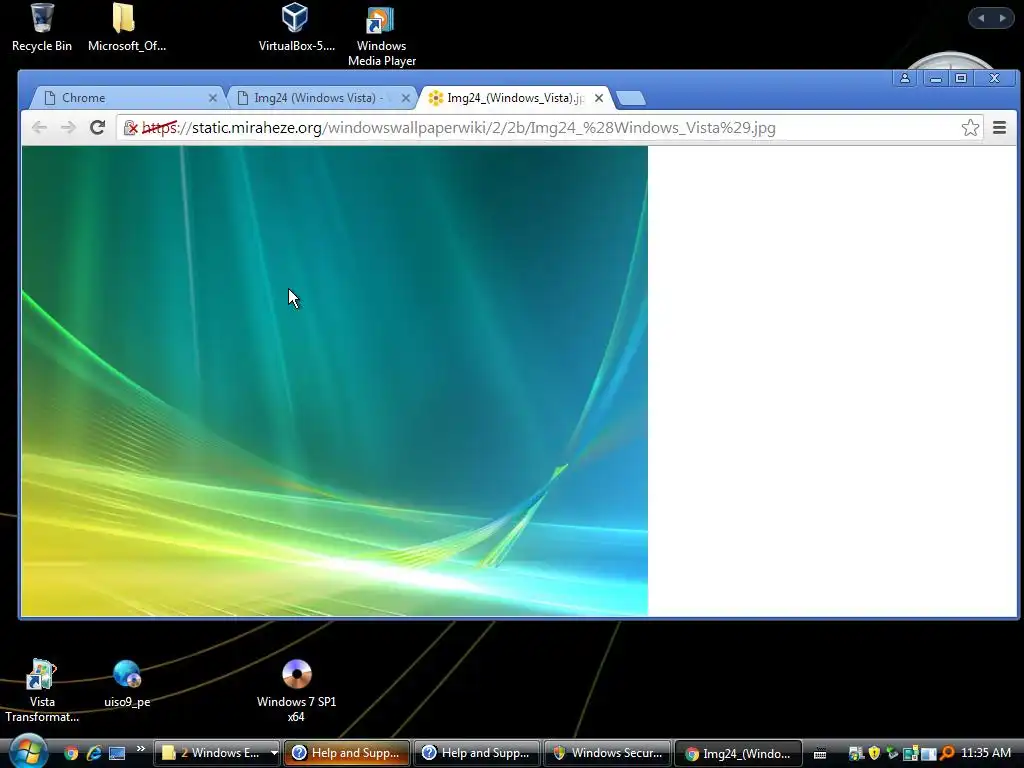Select the Windows Media Player shortcut
Image resolution: width=1024 pixels, height=768 pixels.
point(381,35)
